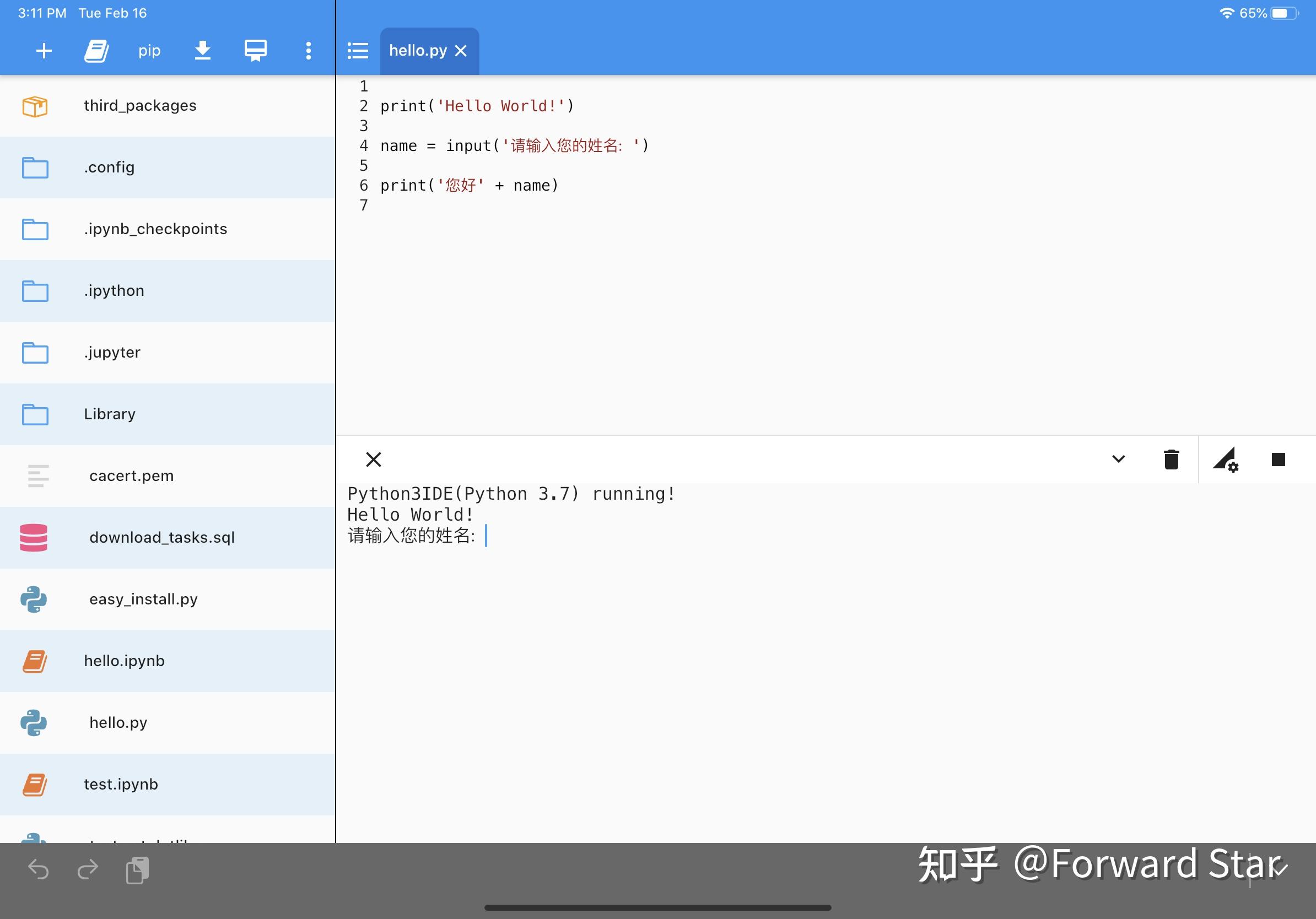This screenshot has height=919, width=1316.
Task: Click the notebook icon beside test.ipynb
Action: point(35,785)
